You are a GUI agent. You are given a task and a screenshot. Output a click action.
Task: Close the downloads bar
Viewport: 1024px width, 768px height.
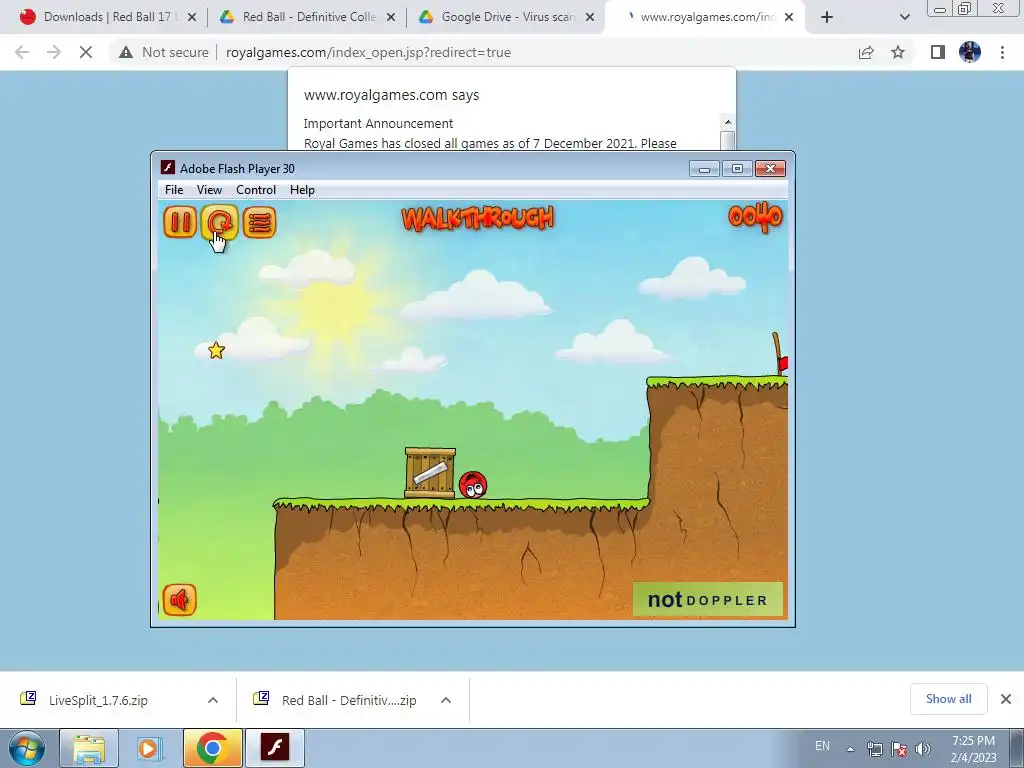(x=1006, y=699)
